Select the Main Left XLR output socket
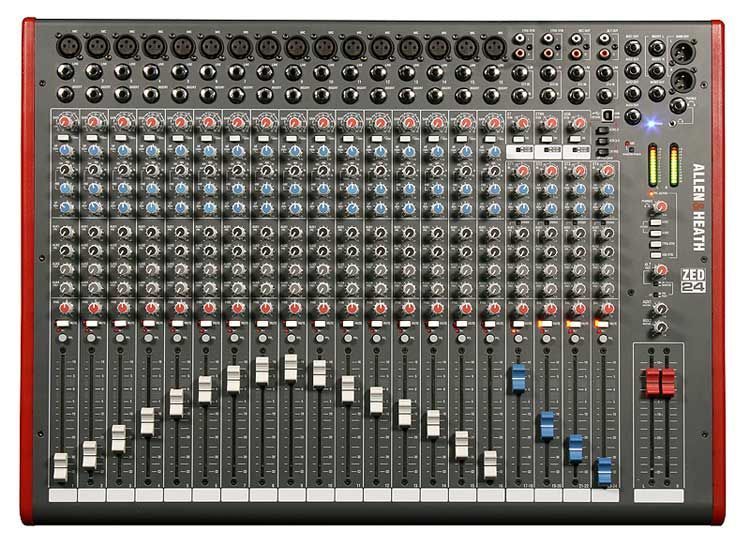 pyautogui.click(x=683, y=51)
